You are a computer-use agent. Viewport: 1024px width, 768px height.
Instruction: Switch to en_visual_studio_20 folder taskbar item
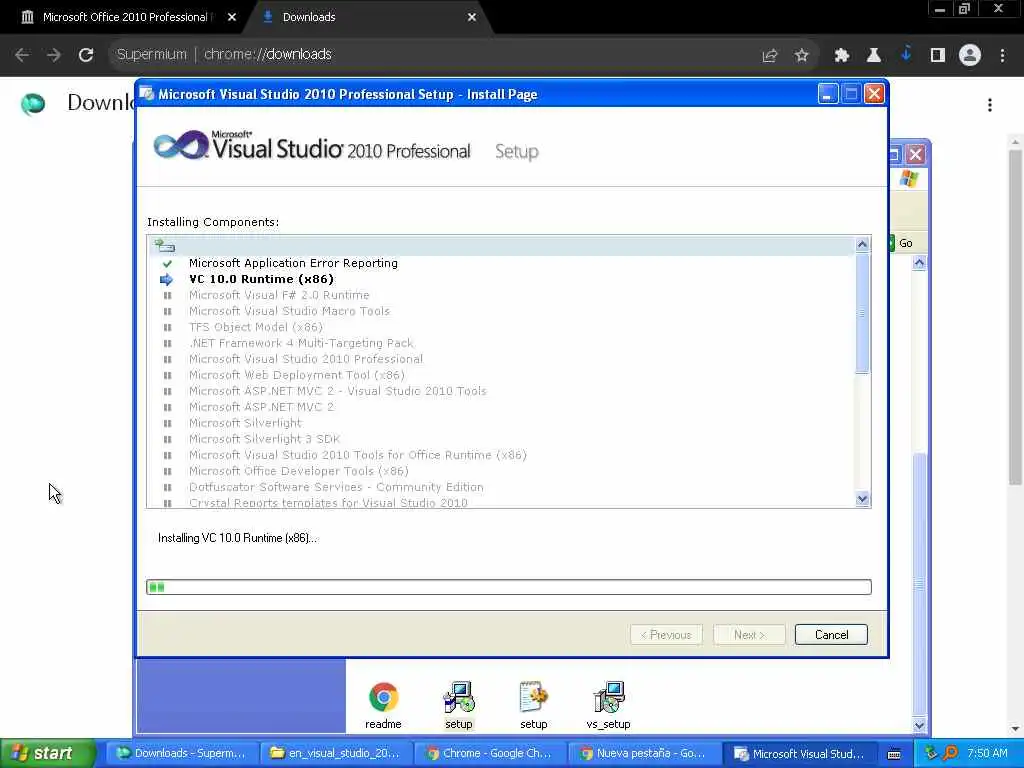coord(336,754)
